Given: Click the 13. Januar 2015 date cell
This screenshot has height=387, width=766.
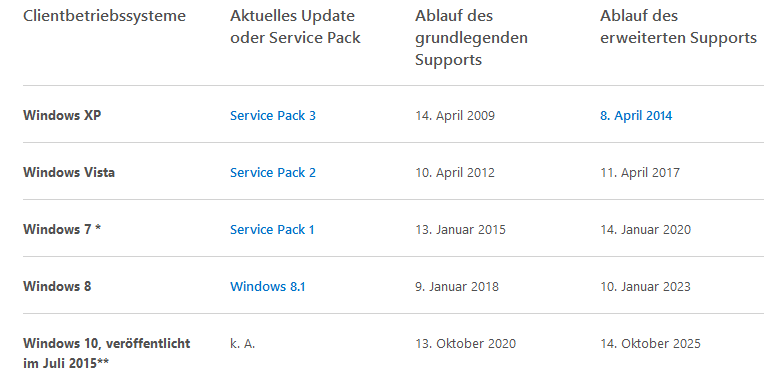Looking at the screenshot, I should [460, 230].
